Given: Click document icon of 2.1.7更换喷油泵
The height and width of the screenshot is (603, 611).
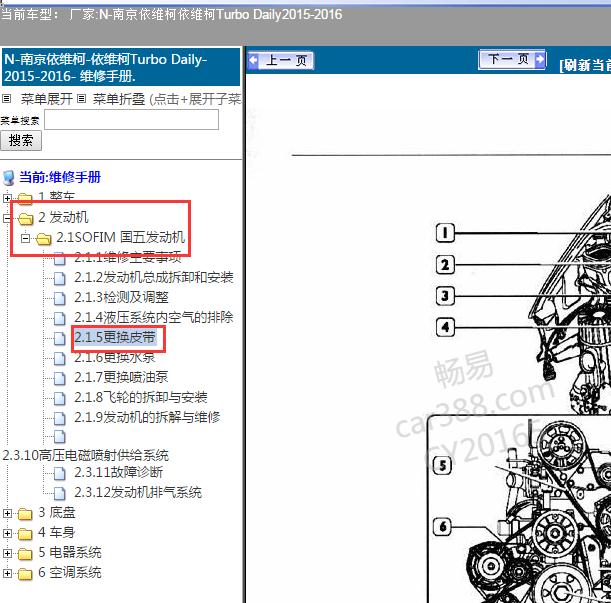Looking at the screenshot, I should [x=60, y=378].
